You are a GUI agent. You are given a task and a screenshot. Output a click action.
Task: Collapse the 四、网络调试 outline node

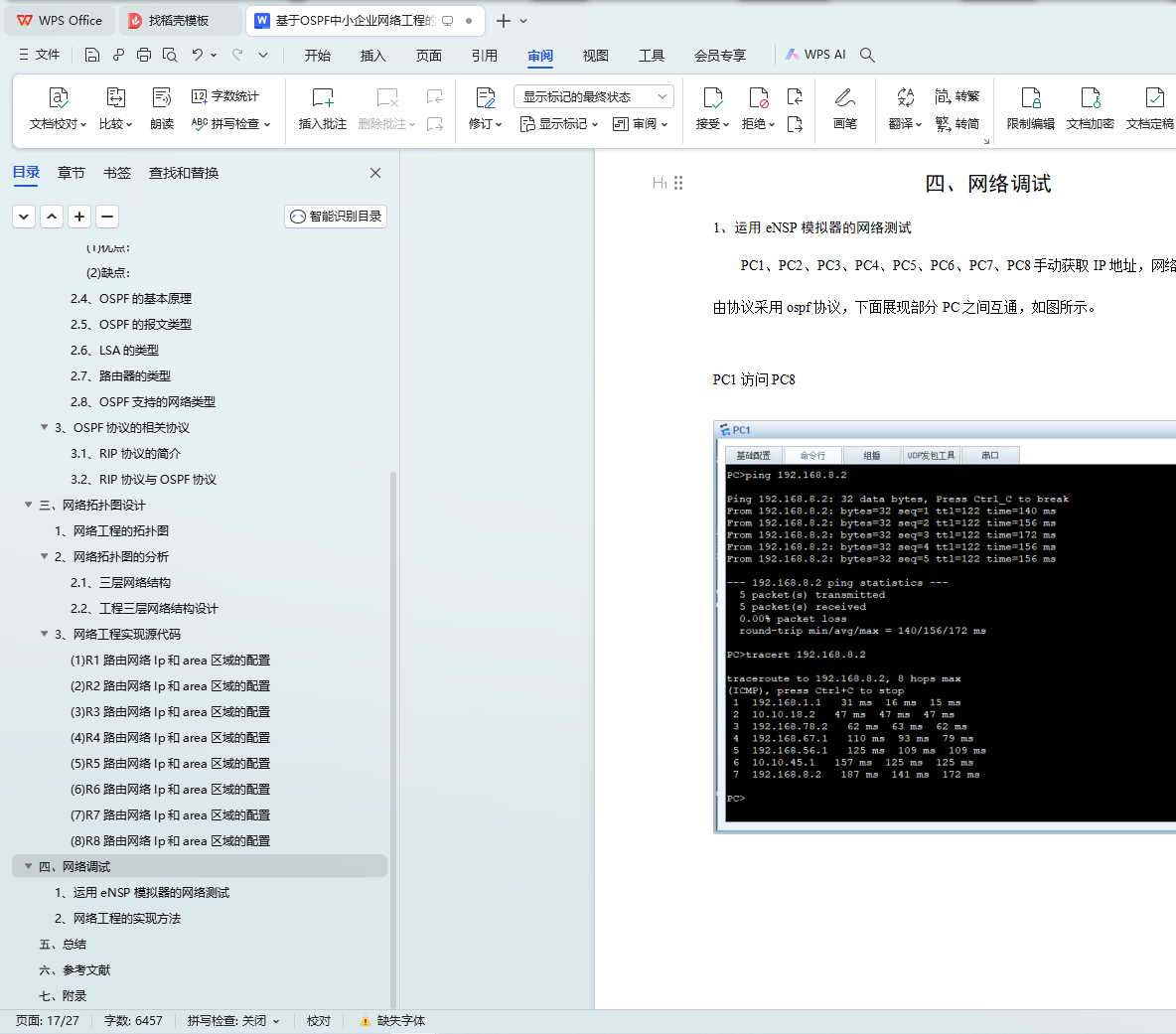pos(29,866)
